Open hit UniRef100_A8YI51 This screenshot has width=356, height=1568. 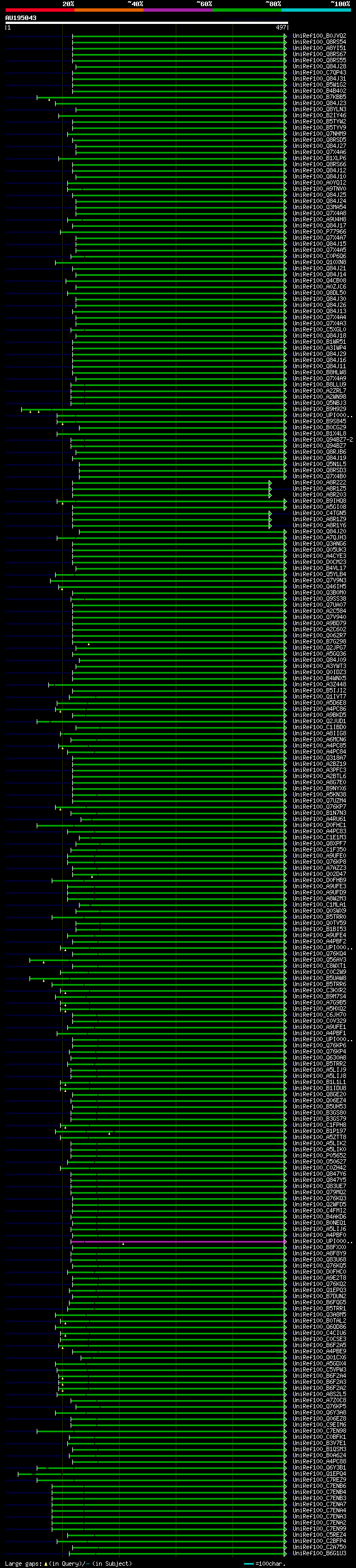pyautogui.click(x=319, y=48)
